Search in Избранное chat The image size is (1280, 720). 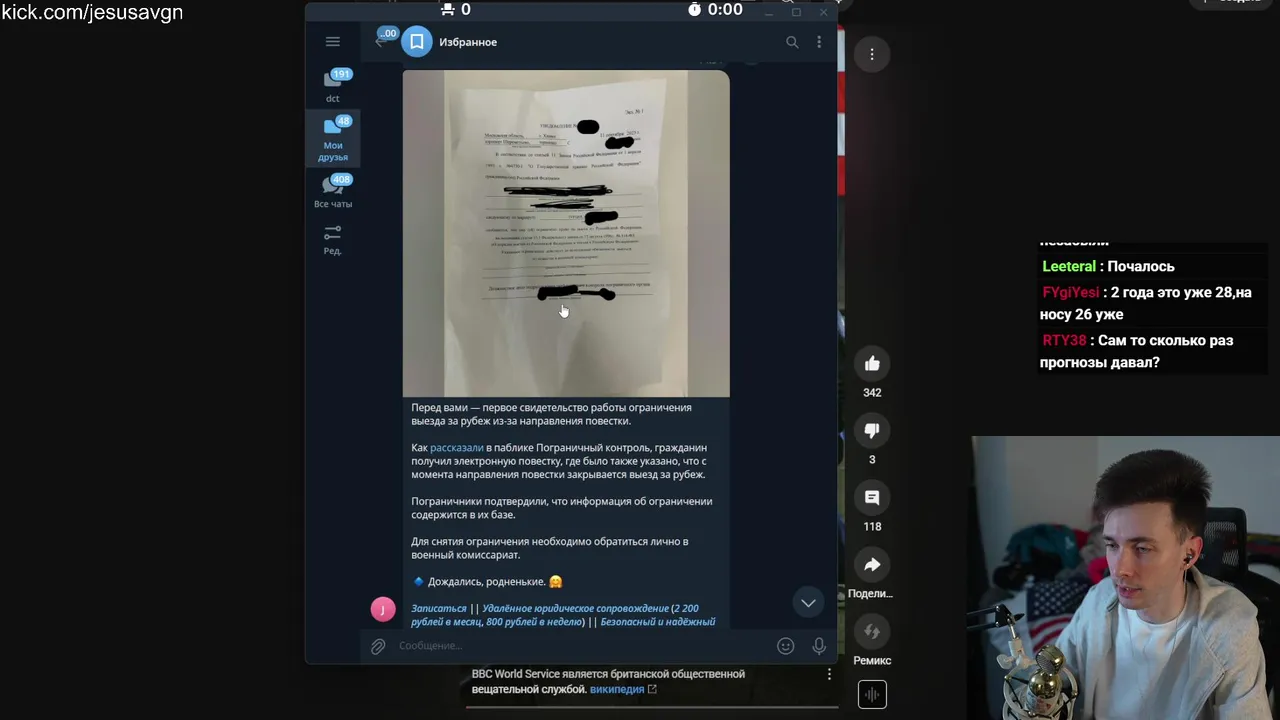[x=792, y=42]
